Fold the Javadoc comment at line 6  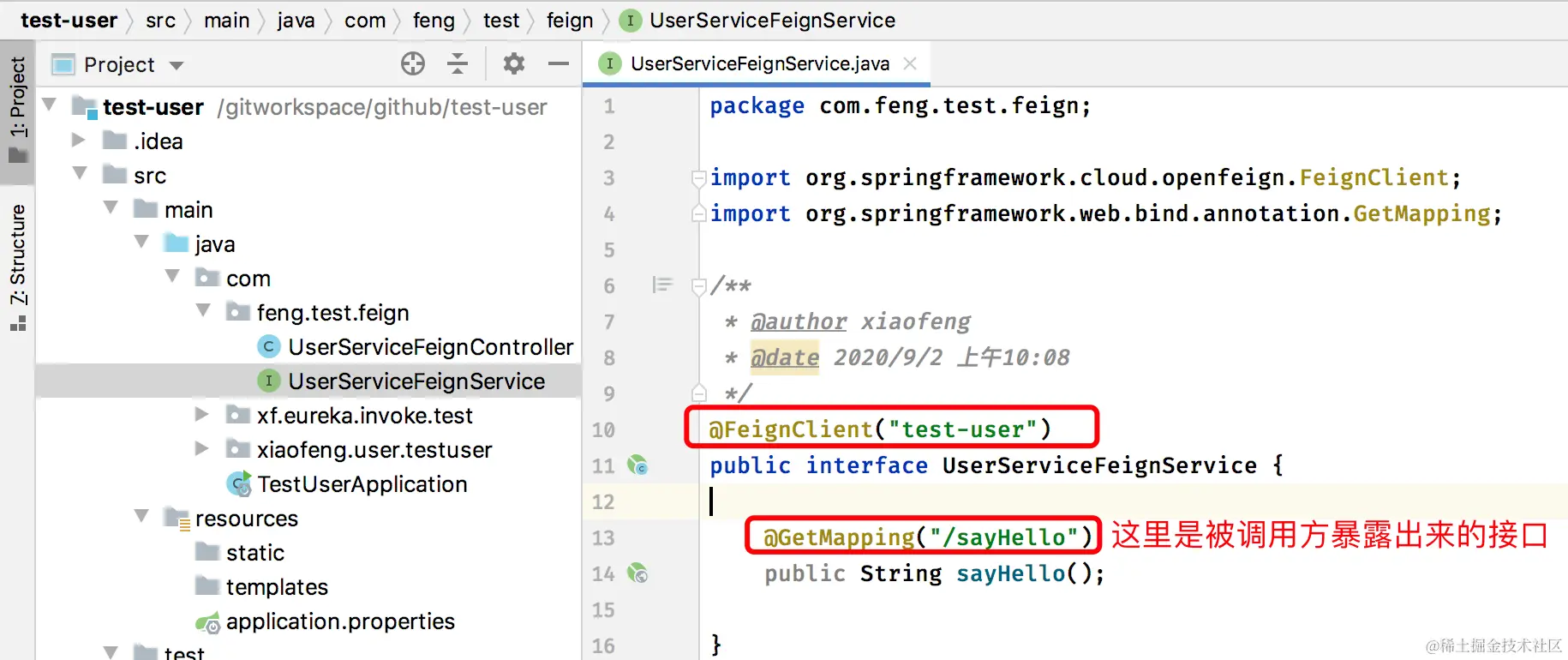(699, 285)
